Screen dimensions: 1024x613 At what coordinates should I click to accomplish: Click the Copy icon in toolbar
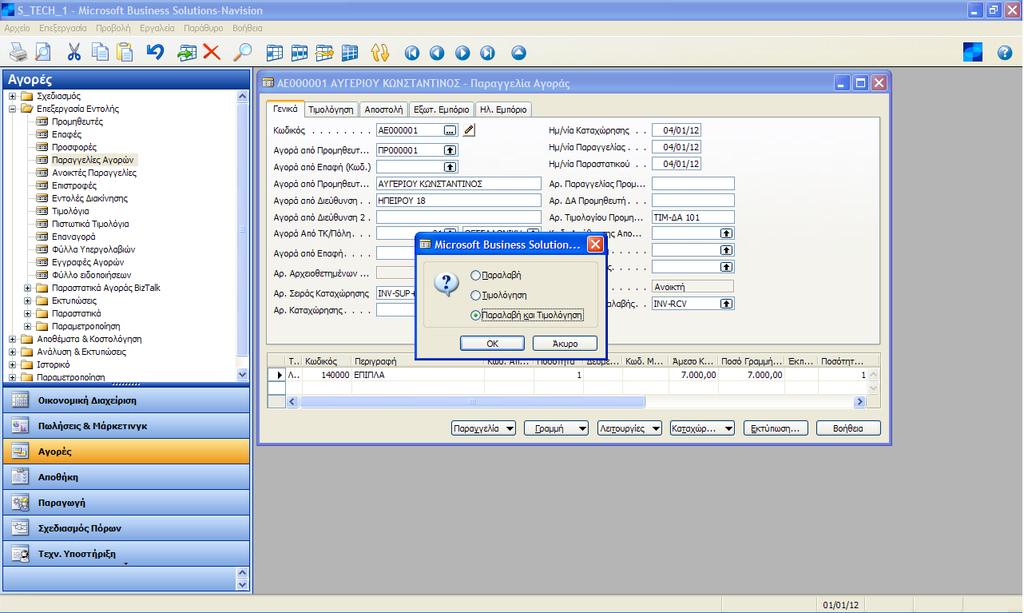(99, 52)
